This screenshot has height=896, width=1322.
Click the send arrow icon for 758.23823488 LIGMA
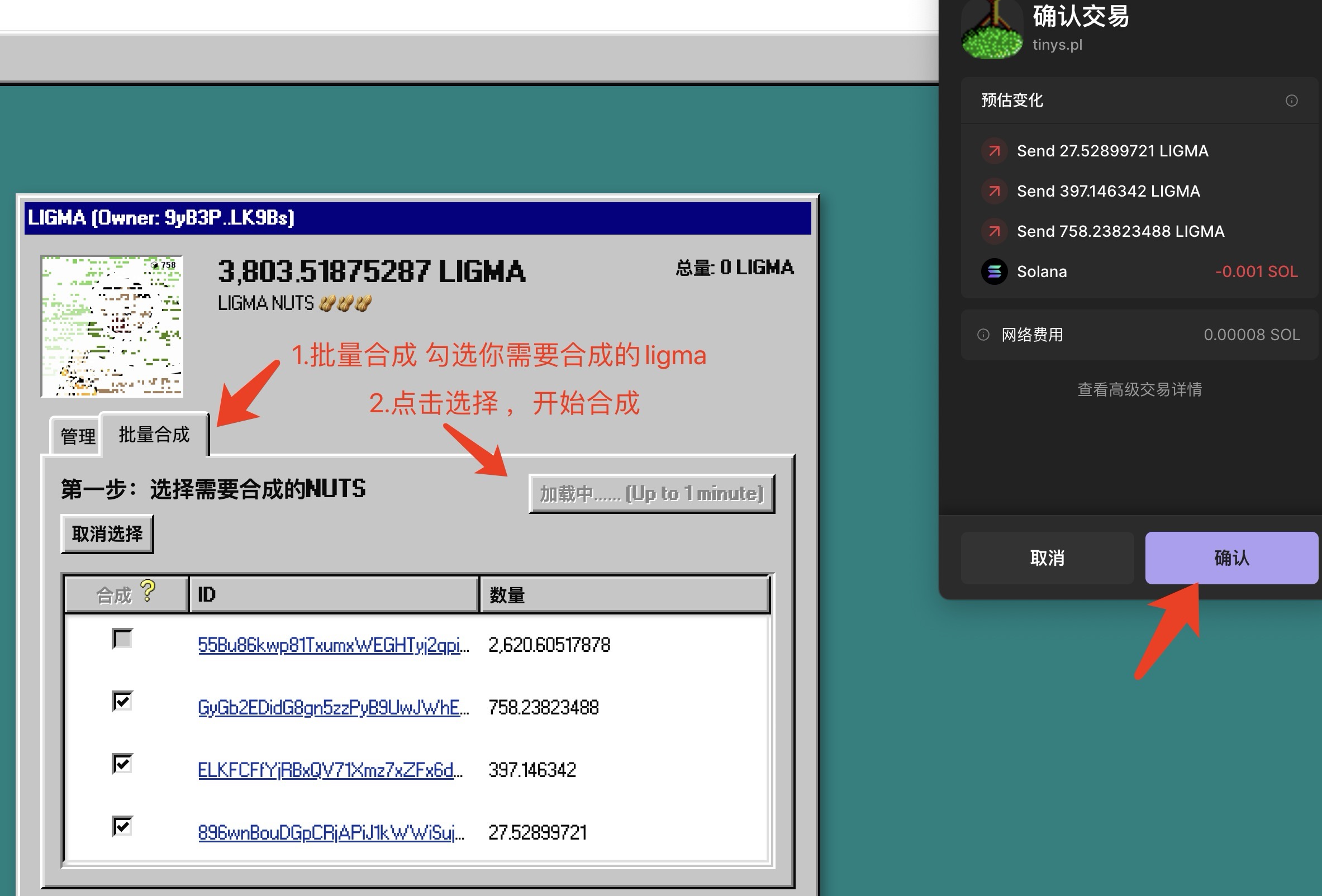coord(995,231)
